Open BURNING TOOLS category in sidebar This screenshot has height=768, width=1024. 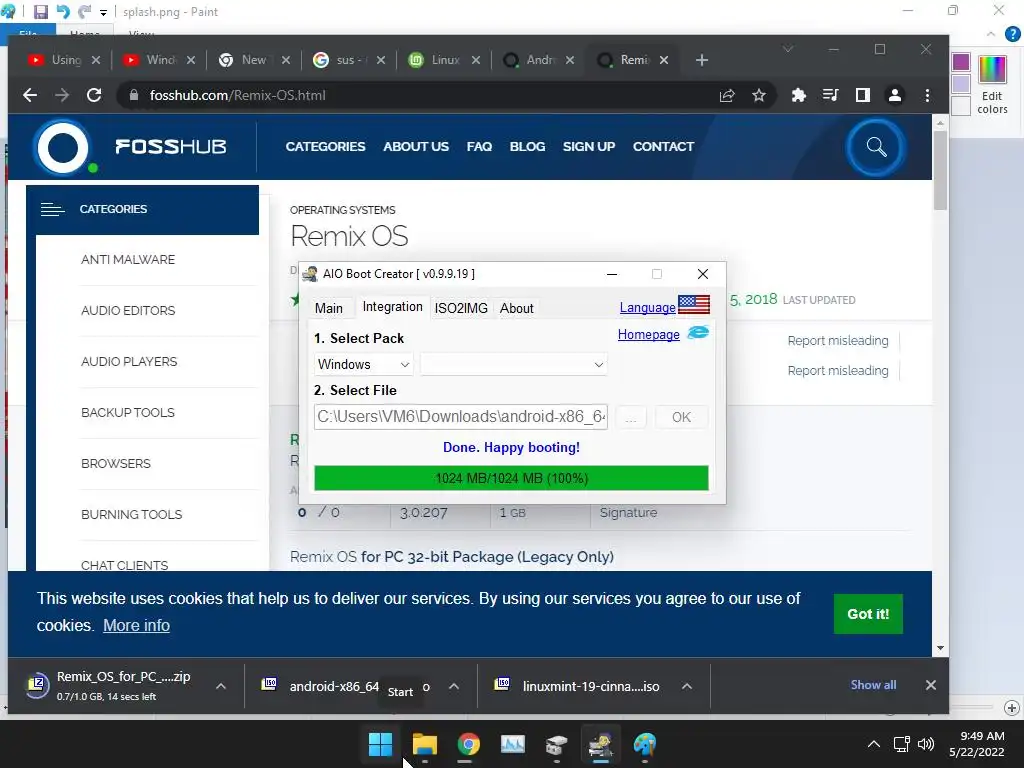pyautogui.click(x=131, y=515)
